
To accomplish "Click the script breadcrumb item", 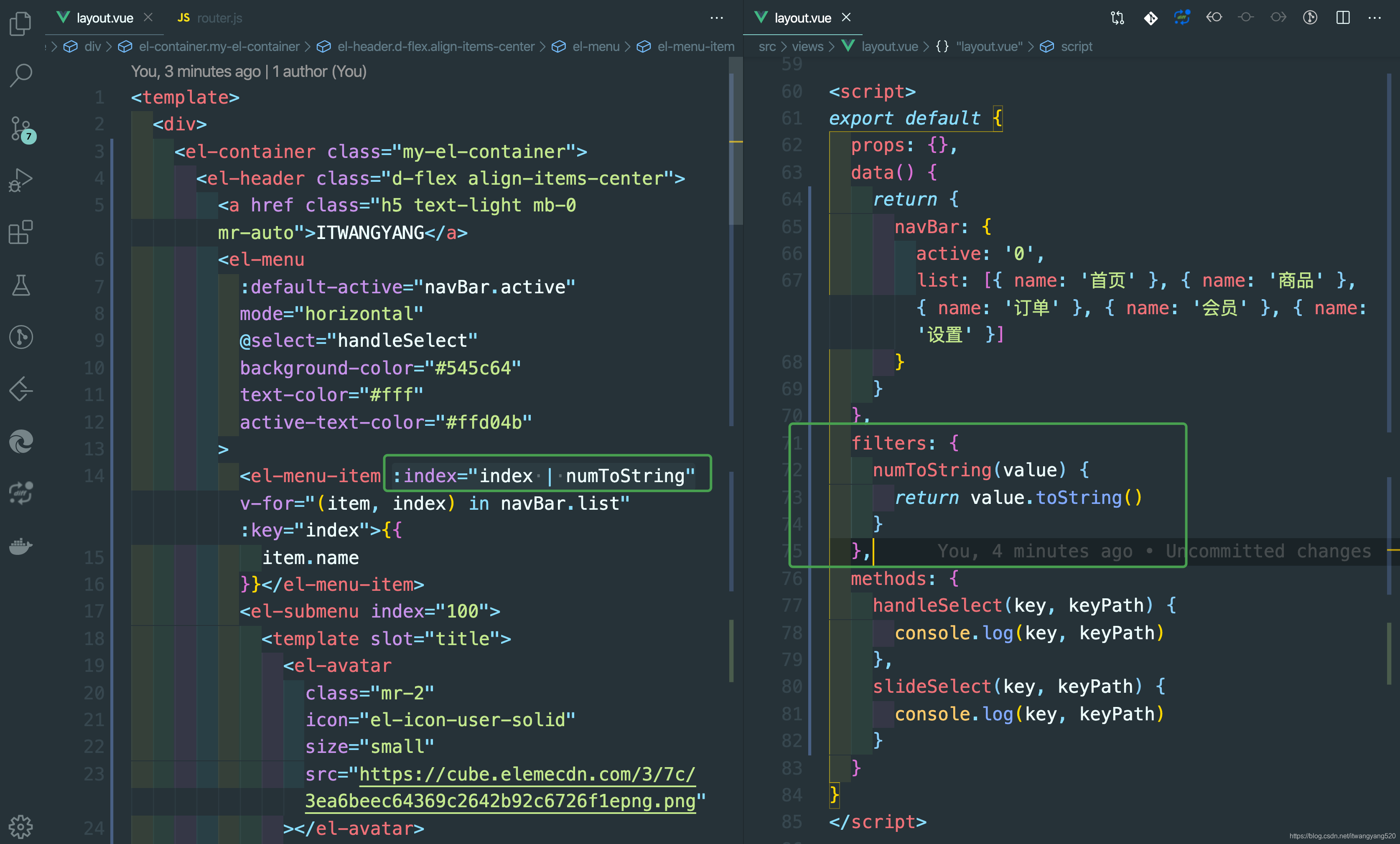I will pyautogui.click(x=1076, y=46).
